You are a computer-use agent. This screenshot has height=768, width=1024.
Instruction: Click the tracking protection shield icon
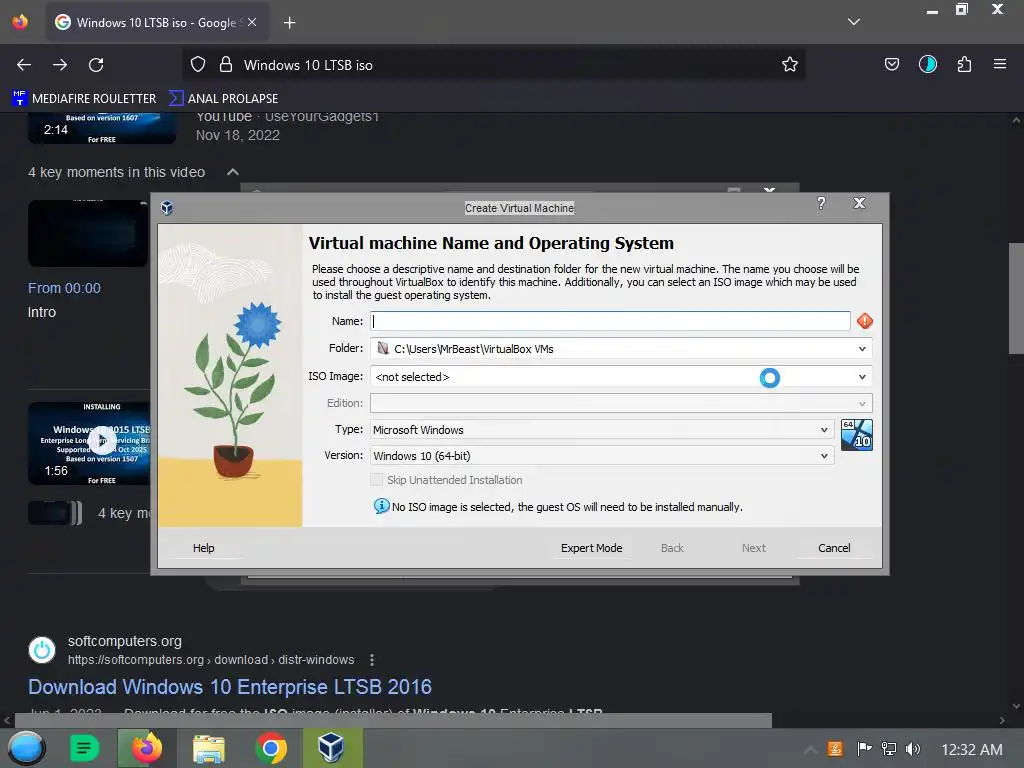198,65
